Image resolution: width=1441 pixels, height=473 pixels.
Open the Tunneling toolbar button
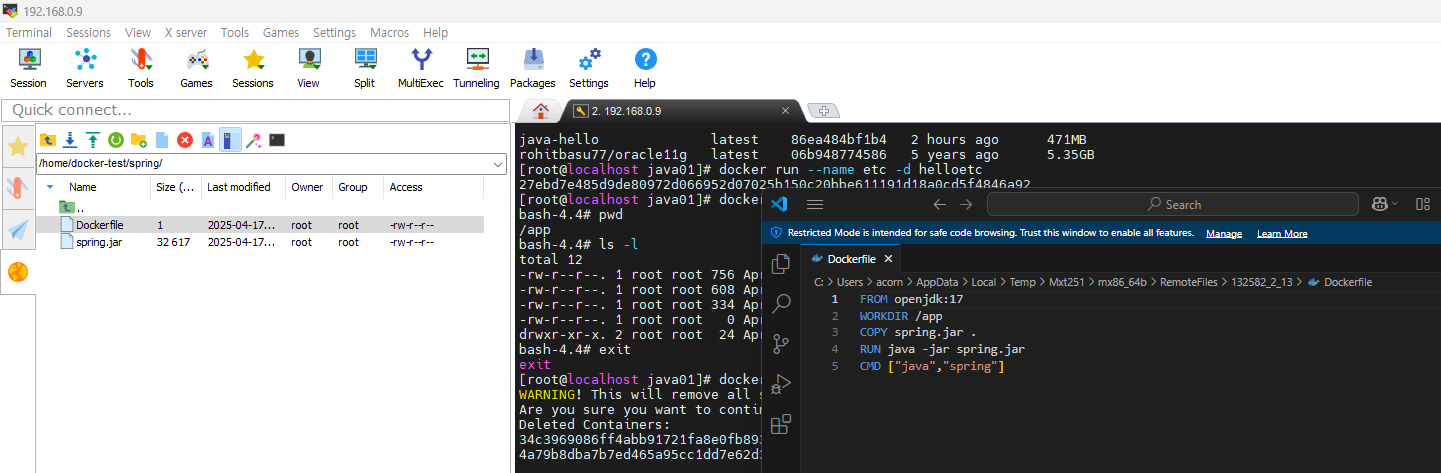[477, 68]
